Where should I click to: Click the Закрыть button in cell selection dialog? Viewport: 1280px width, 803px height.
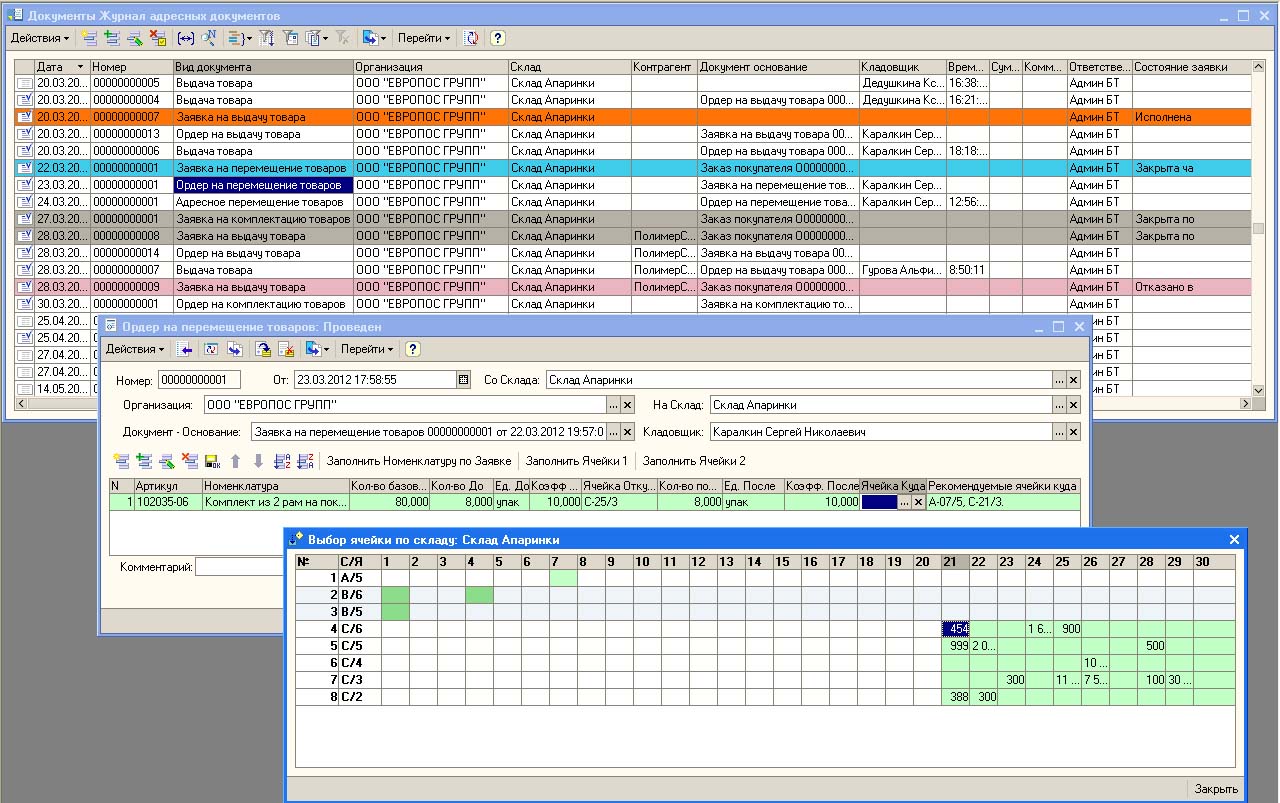click(x=1215, y=789)
